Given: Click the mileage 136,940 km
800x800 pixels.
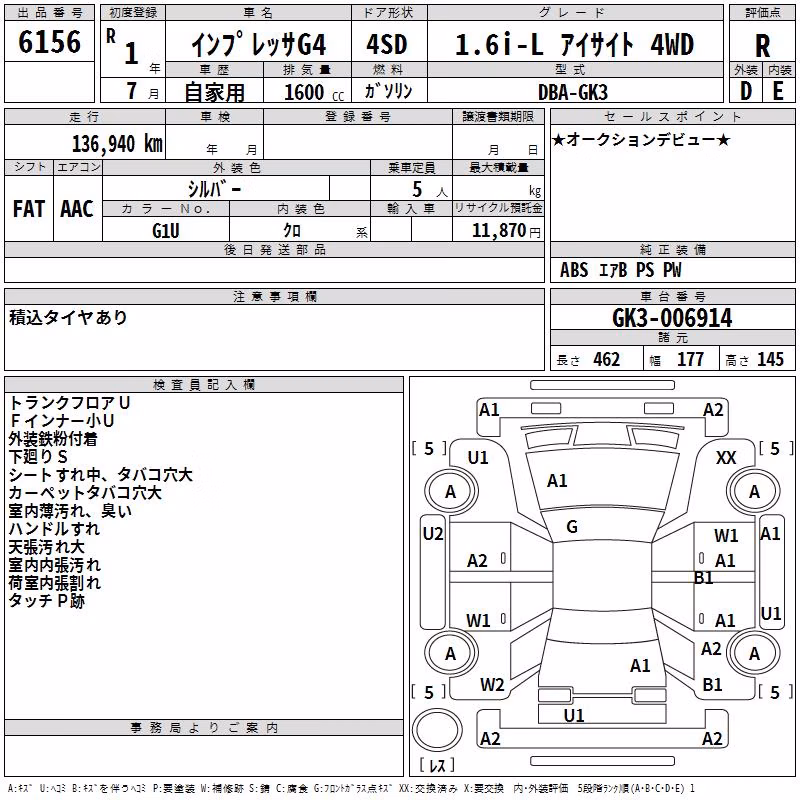Looking at the screenshot, I should (117, 144).
